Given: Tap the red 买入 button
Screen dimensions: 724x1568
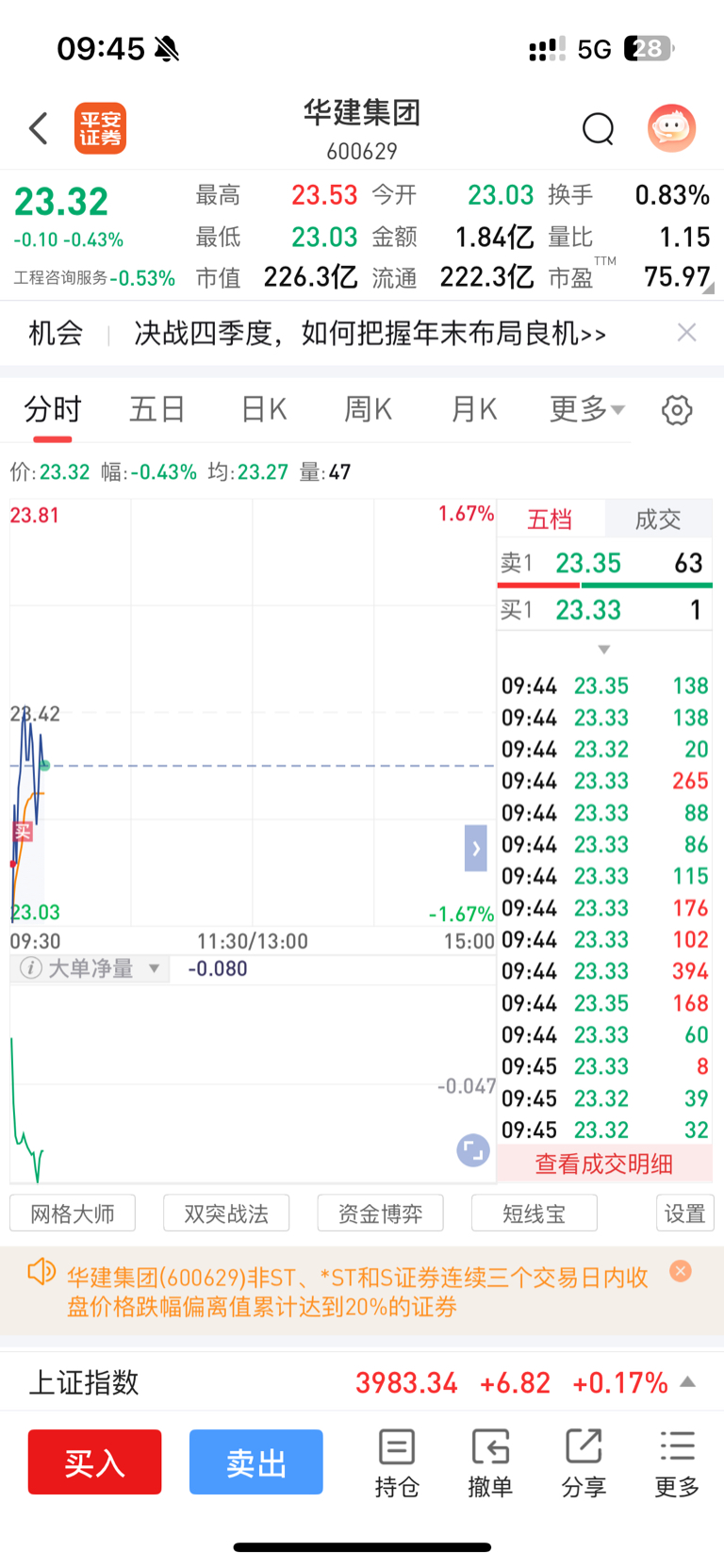Looking at the screenshot, I should click(94, 1461).
